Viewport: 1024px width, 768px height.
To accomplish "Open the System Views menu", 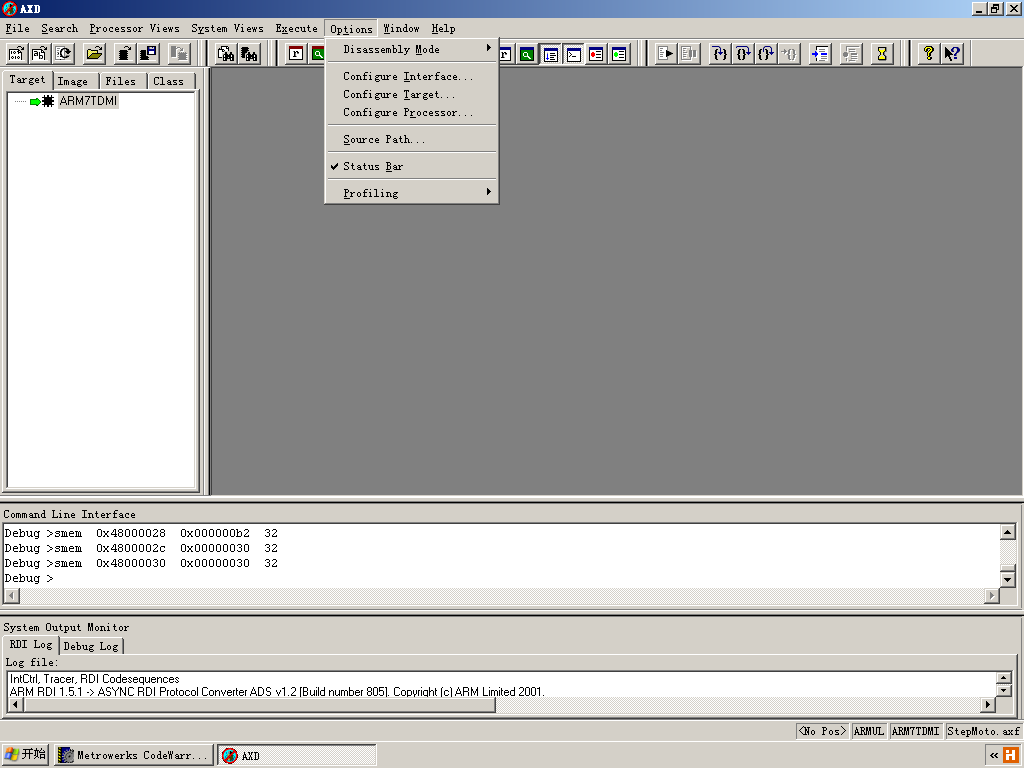I will pos(227,29).
